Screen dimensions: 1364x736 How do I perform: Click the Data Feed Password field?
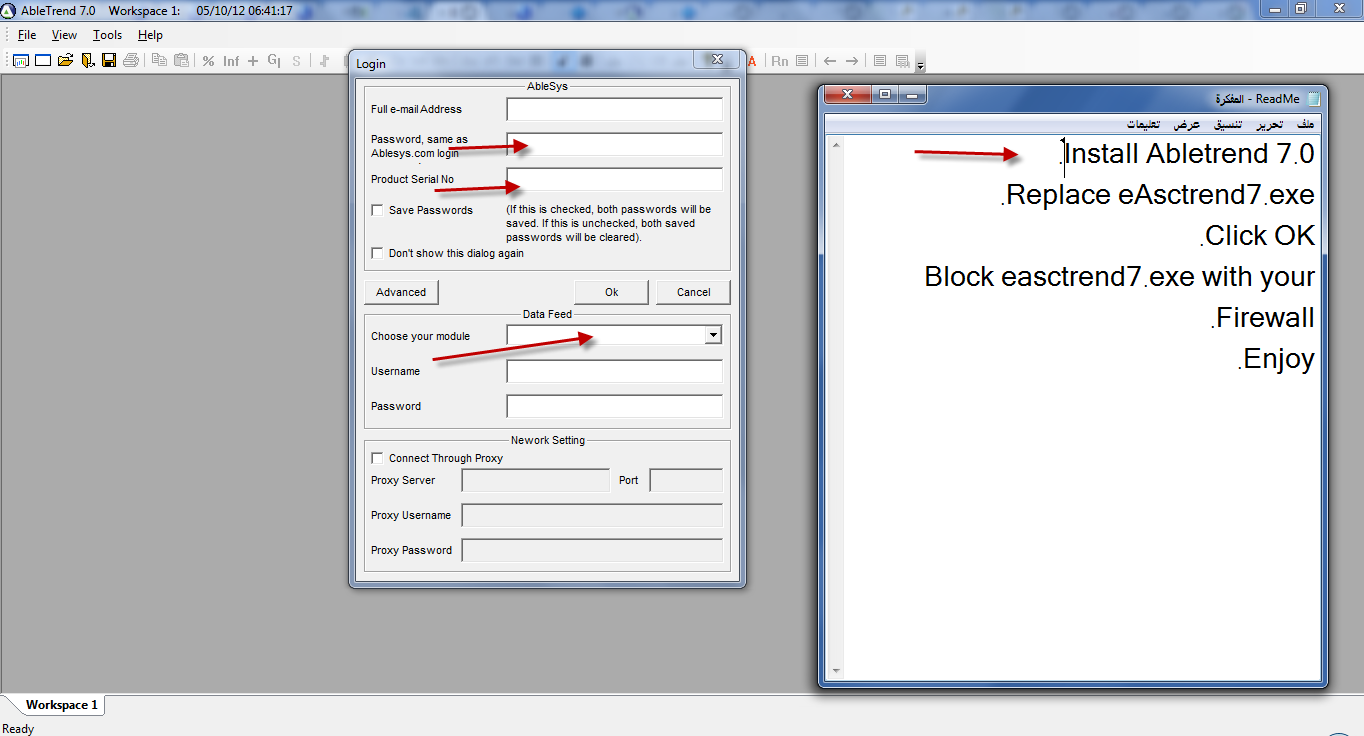[x=614, y=406]
